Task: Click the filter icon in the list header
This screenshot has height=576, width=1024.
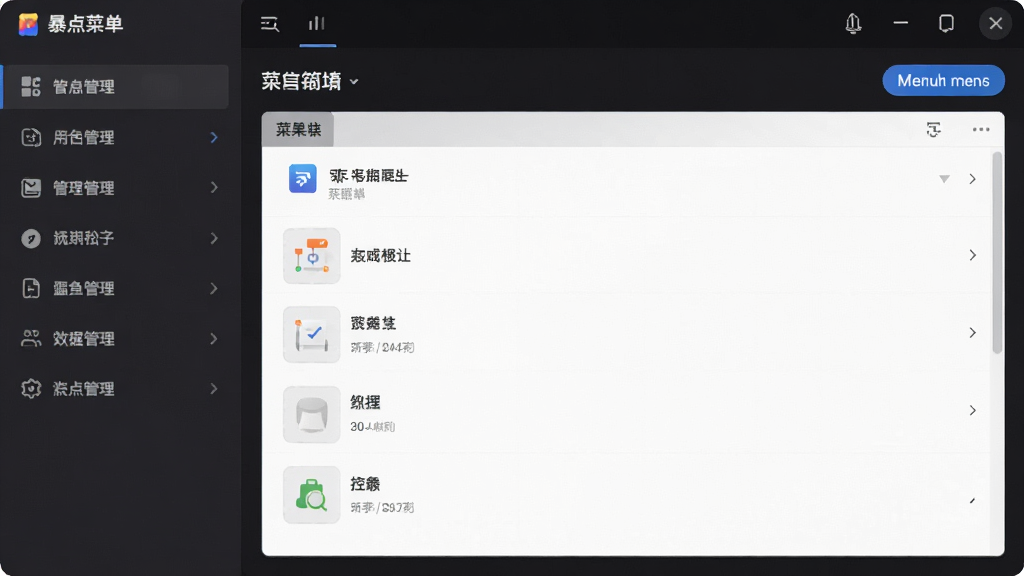Action: [934, 129]
